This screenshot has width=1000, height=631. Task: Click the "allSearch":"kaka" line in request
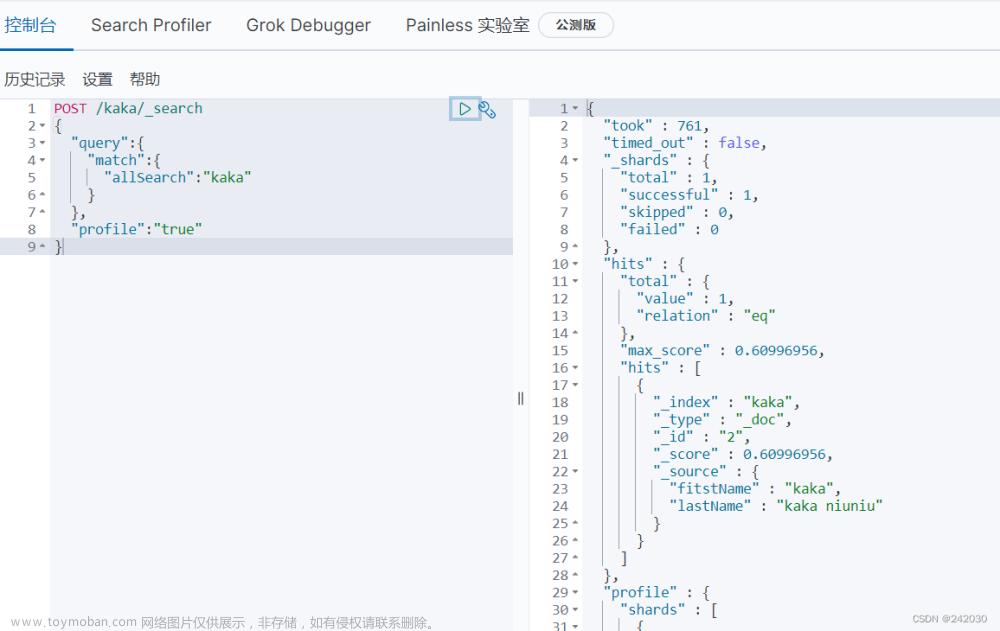[x=178, y=177]
